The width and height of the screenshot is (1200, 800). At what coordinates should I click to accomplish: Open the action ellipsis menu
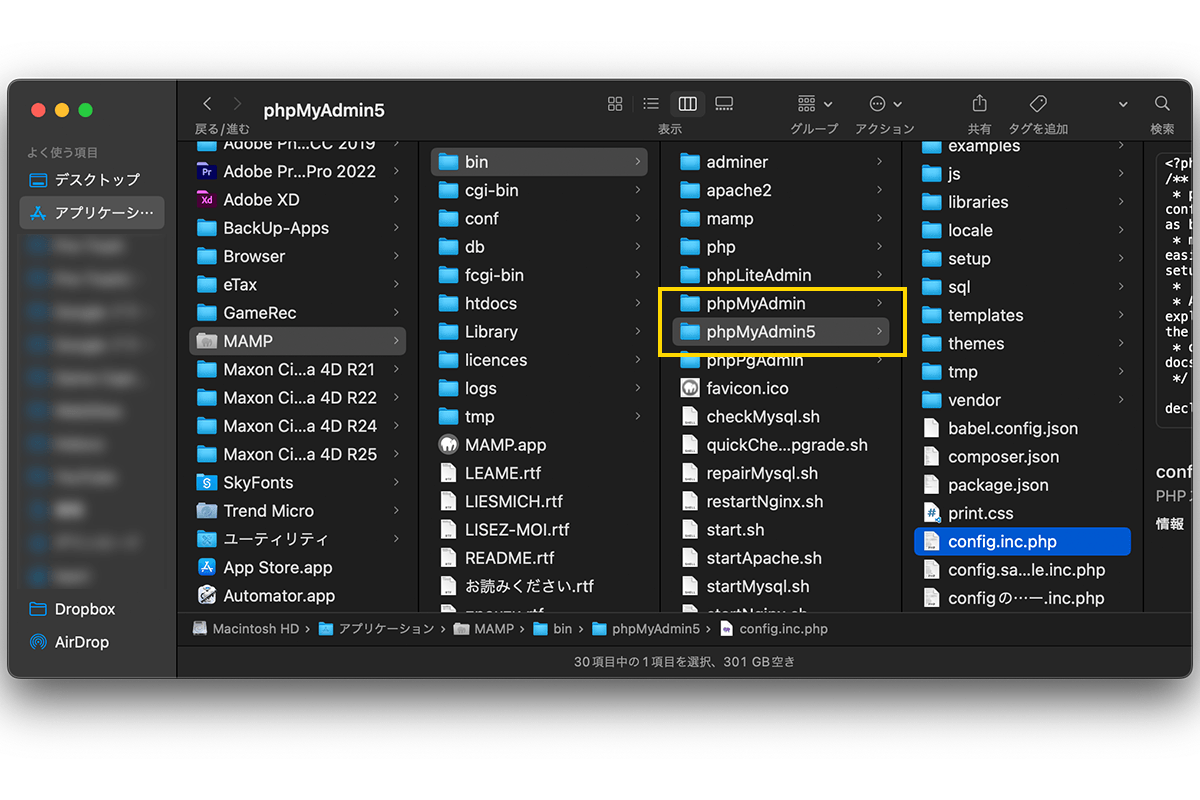pyautogui.click(x=885, y=104)
